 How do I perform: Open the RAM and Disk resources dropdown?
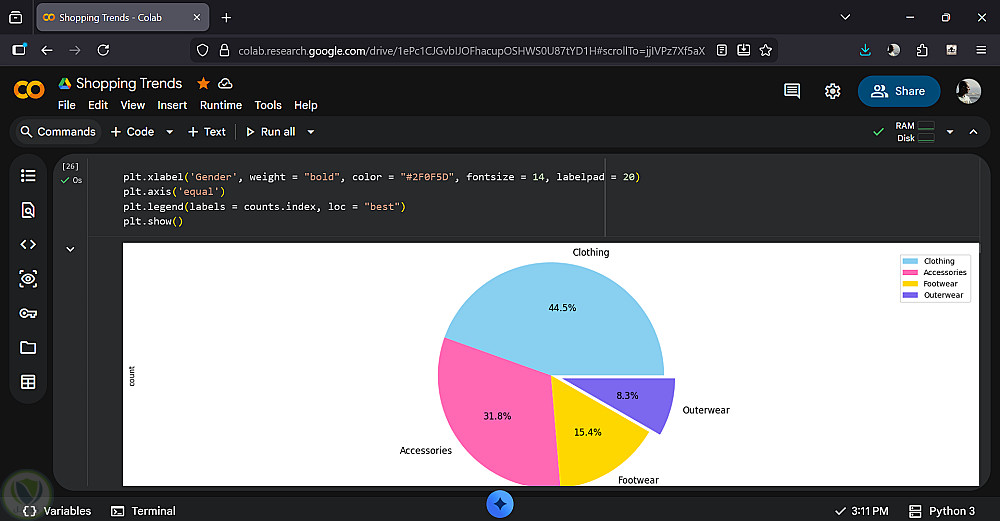click(x=949, y=132)
